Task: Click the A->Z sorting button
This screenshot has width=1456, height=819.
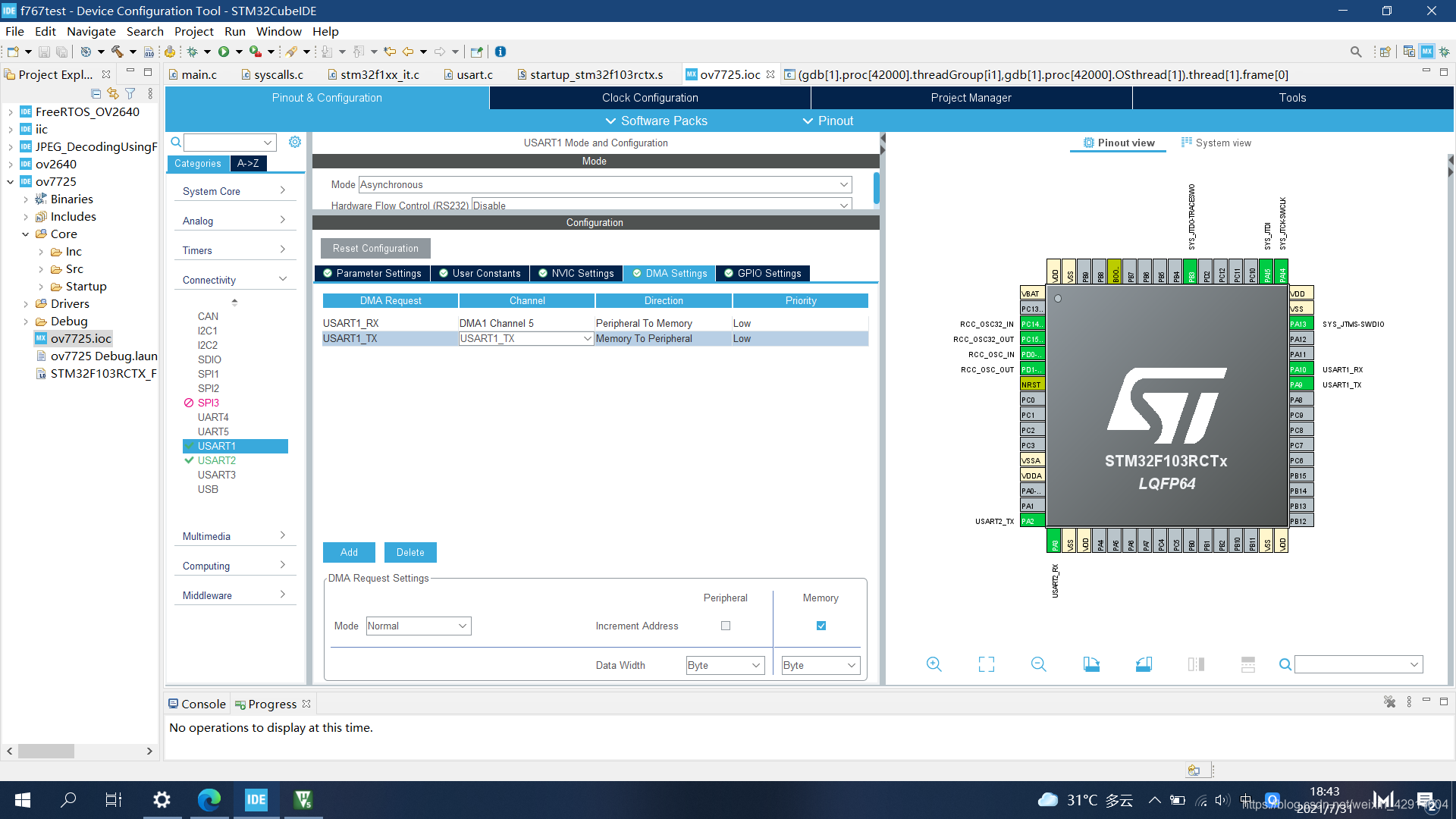Action: [x=248, y=163]
